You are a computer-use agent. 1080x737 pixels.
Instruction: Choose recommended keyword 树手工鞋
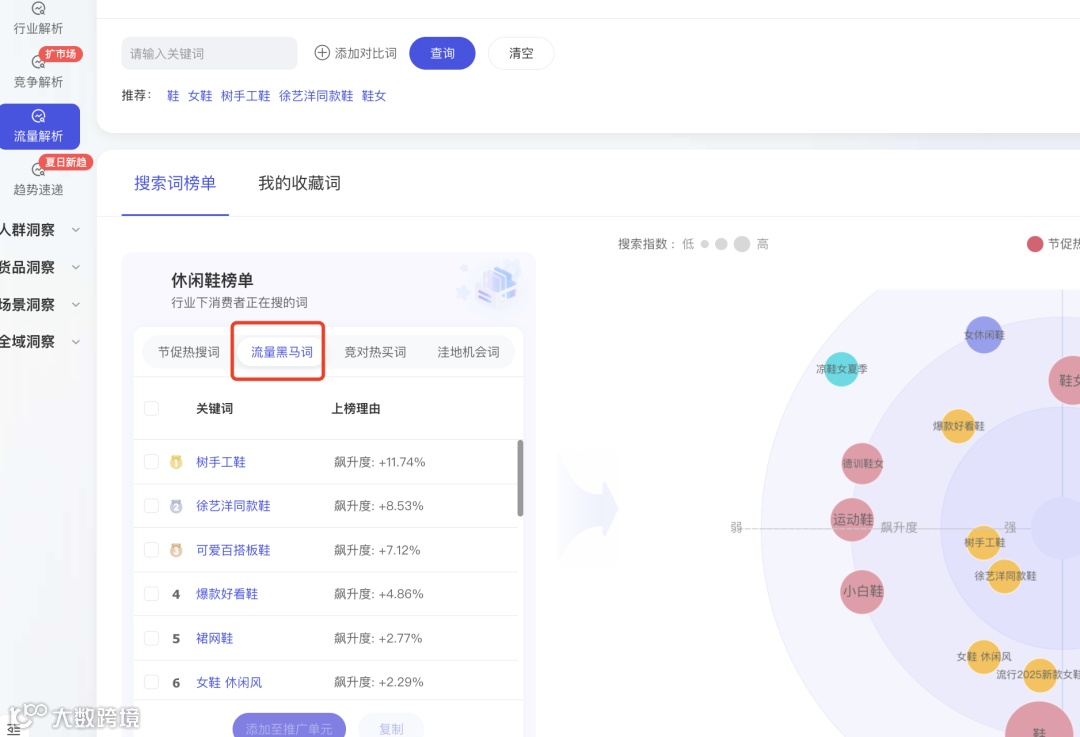click(245, 96)
